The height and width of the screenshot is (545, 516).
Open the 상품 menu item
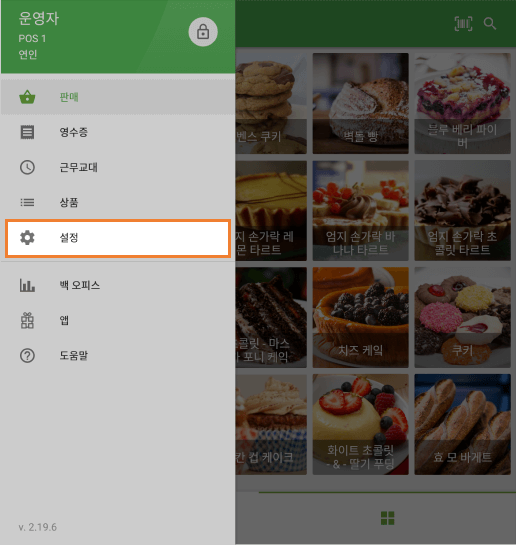(118, 202)
